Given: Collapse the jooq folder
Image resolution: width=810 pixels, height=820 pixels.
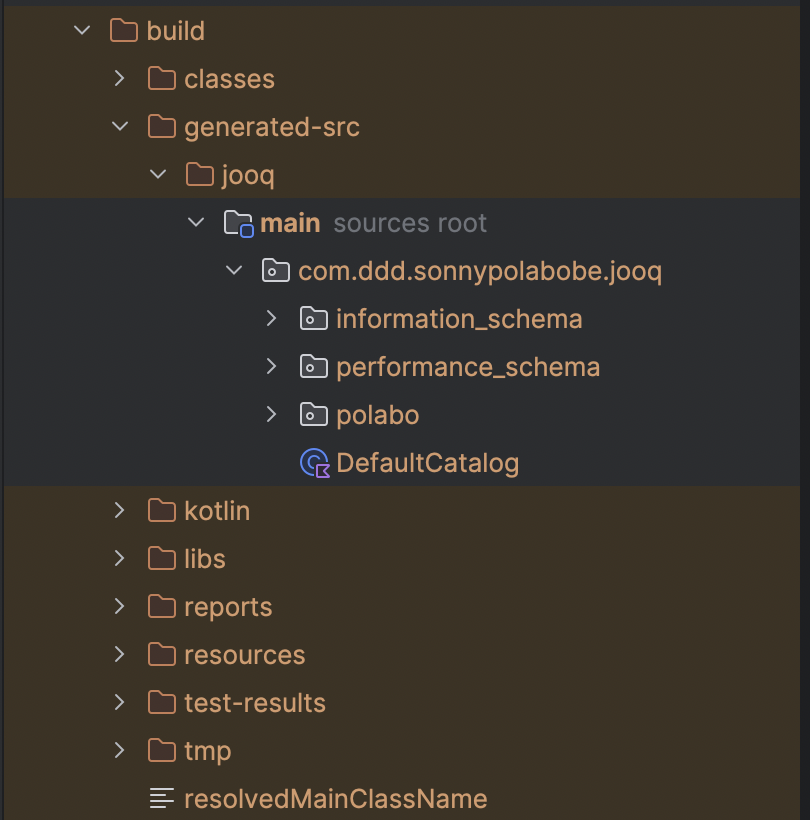Looking at the screenshot, I should coord(157,174).
